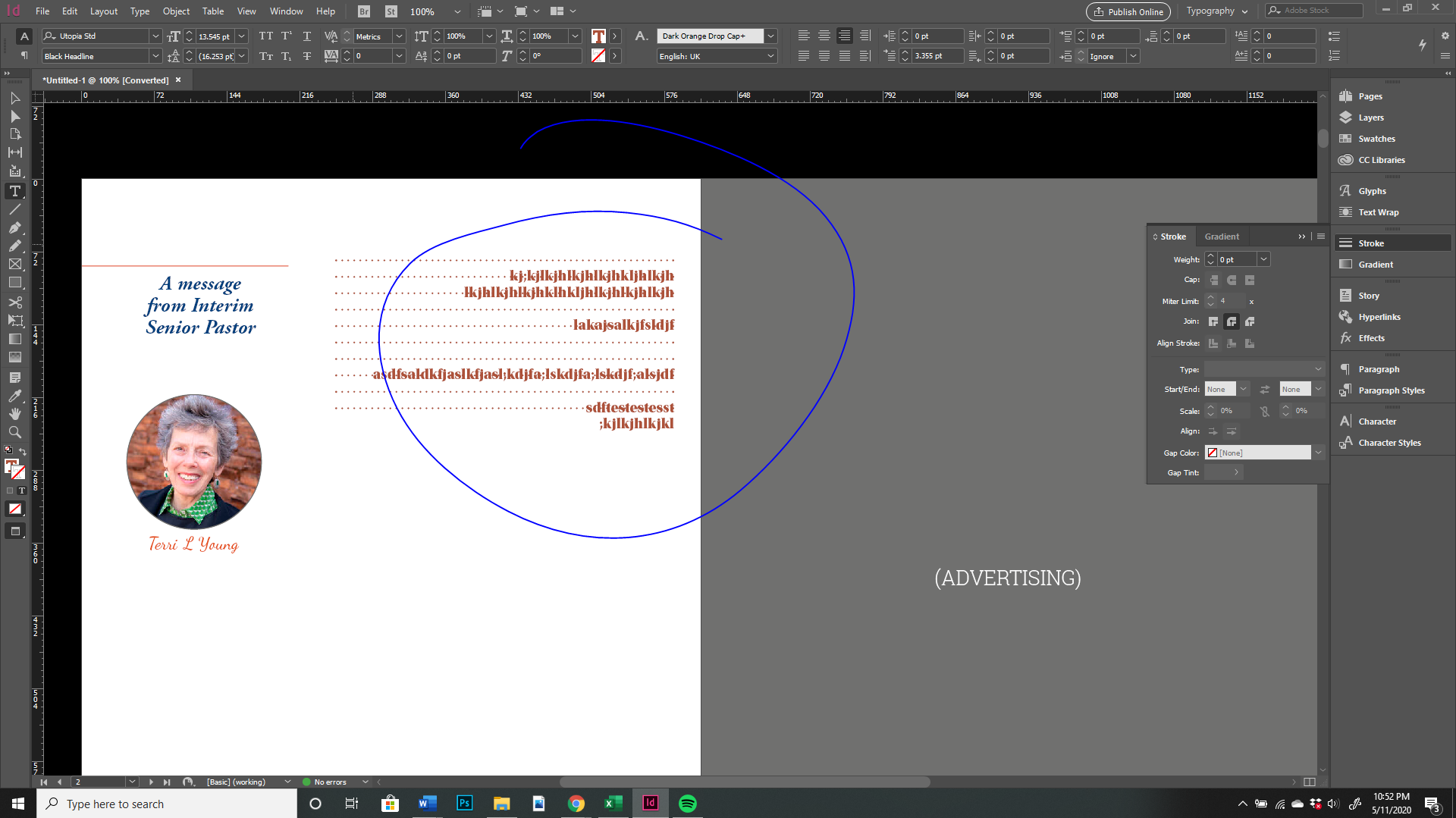Open the Window menu

pos(286,11)
